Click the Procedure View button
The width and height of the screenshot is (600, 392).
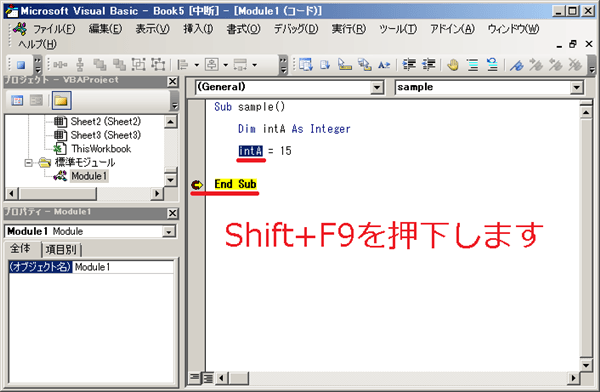point(195,379)
